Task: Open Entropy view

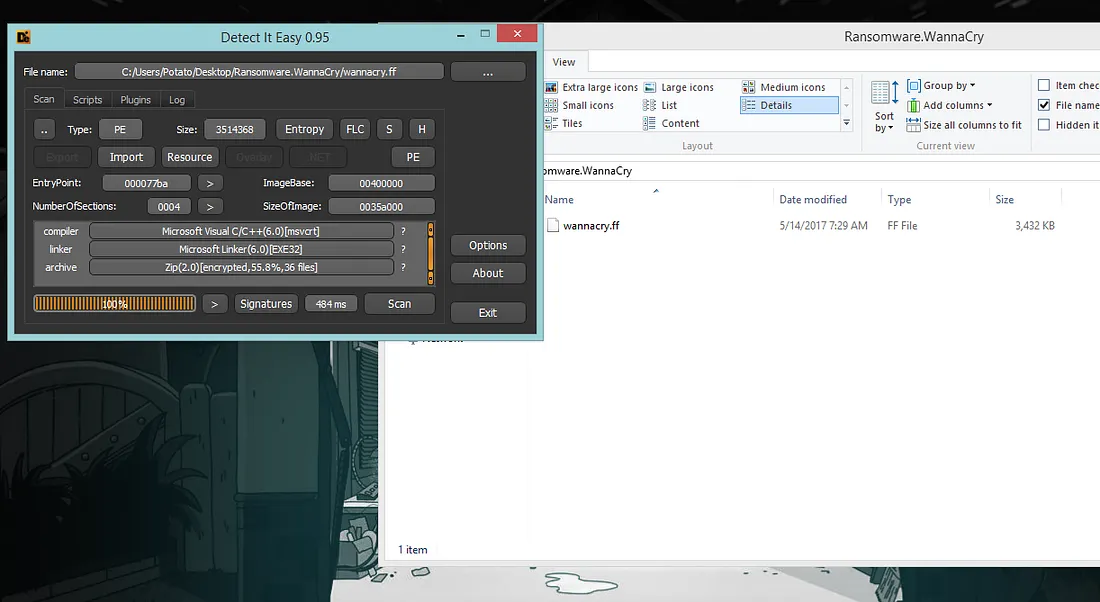Action: 304,129
